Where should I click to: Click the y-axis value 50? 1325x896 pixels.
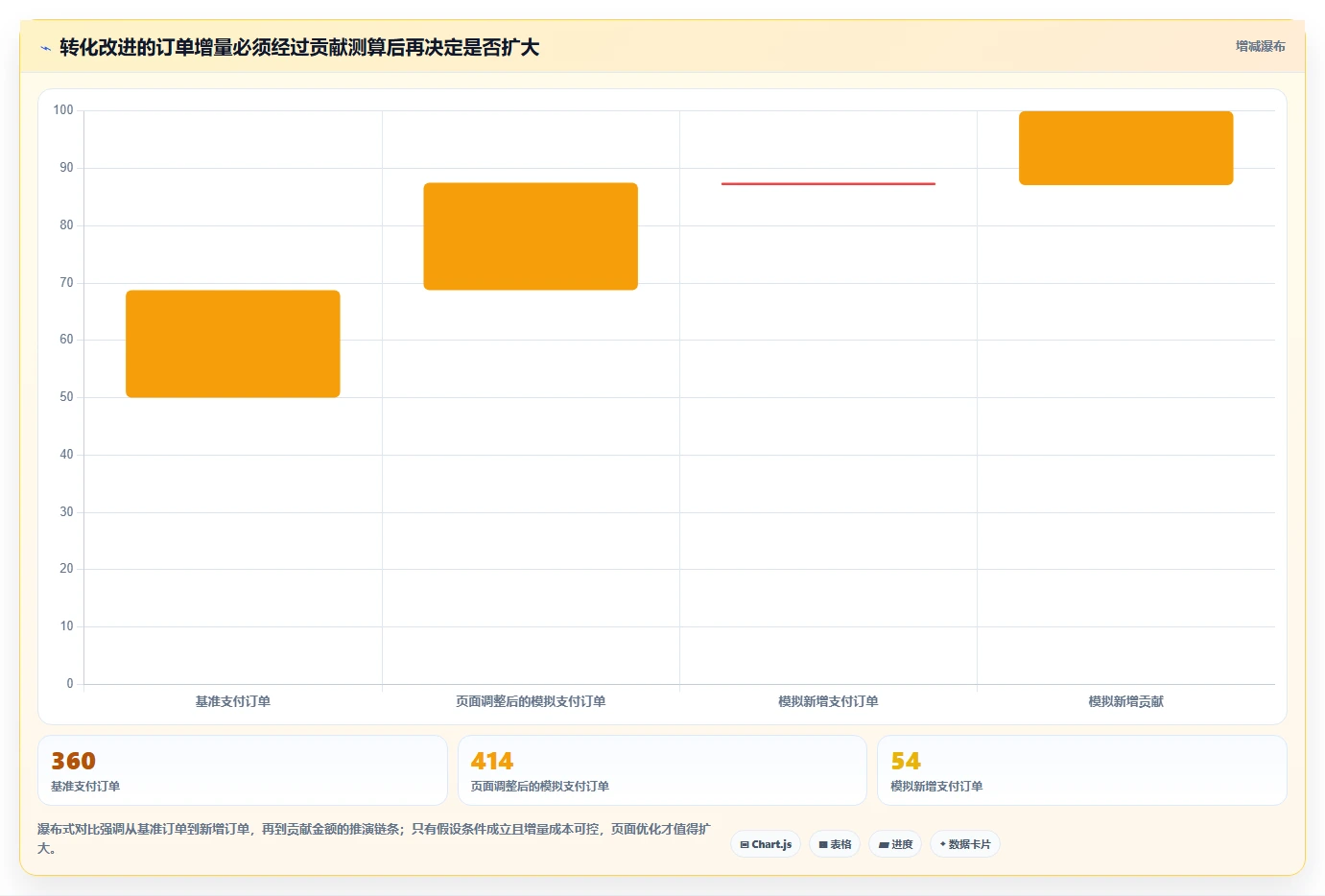(x=66, y=397)
